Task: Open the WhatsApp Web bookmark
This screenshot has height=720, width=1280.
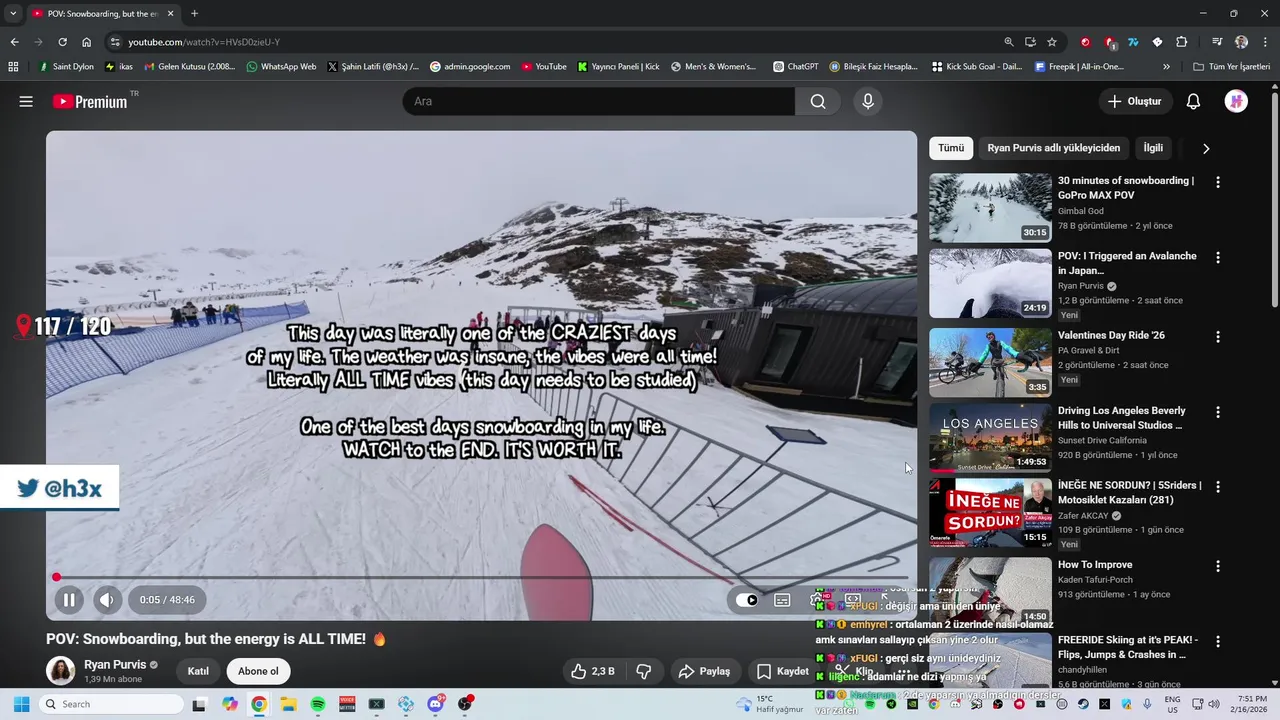Action: click(x=280, y=67)
